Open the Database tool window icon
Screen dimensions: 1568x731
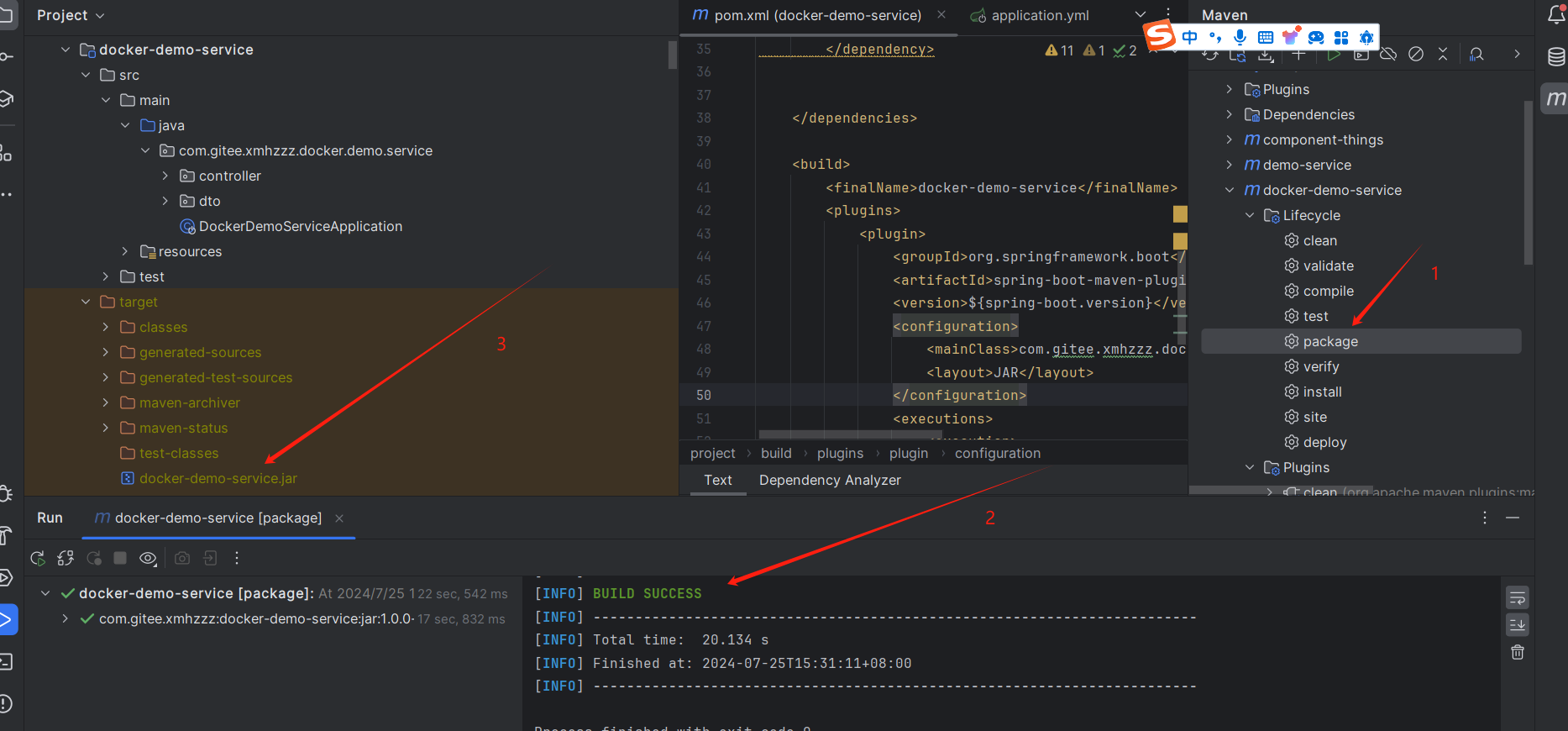click(1555, 56)
